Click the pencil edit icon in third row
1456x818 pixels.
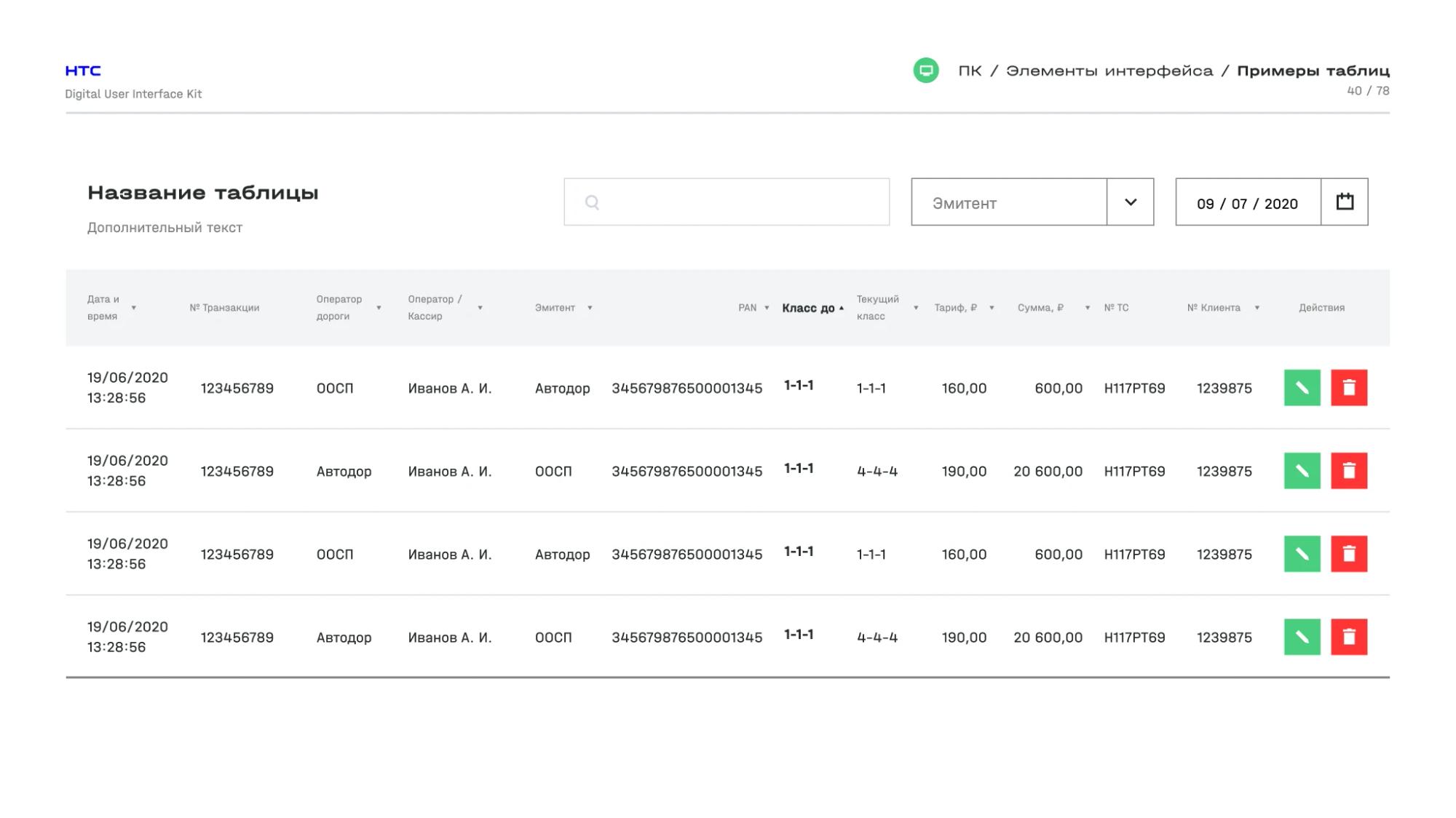point(1302,554)
